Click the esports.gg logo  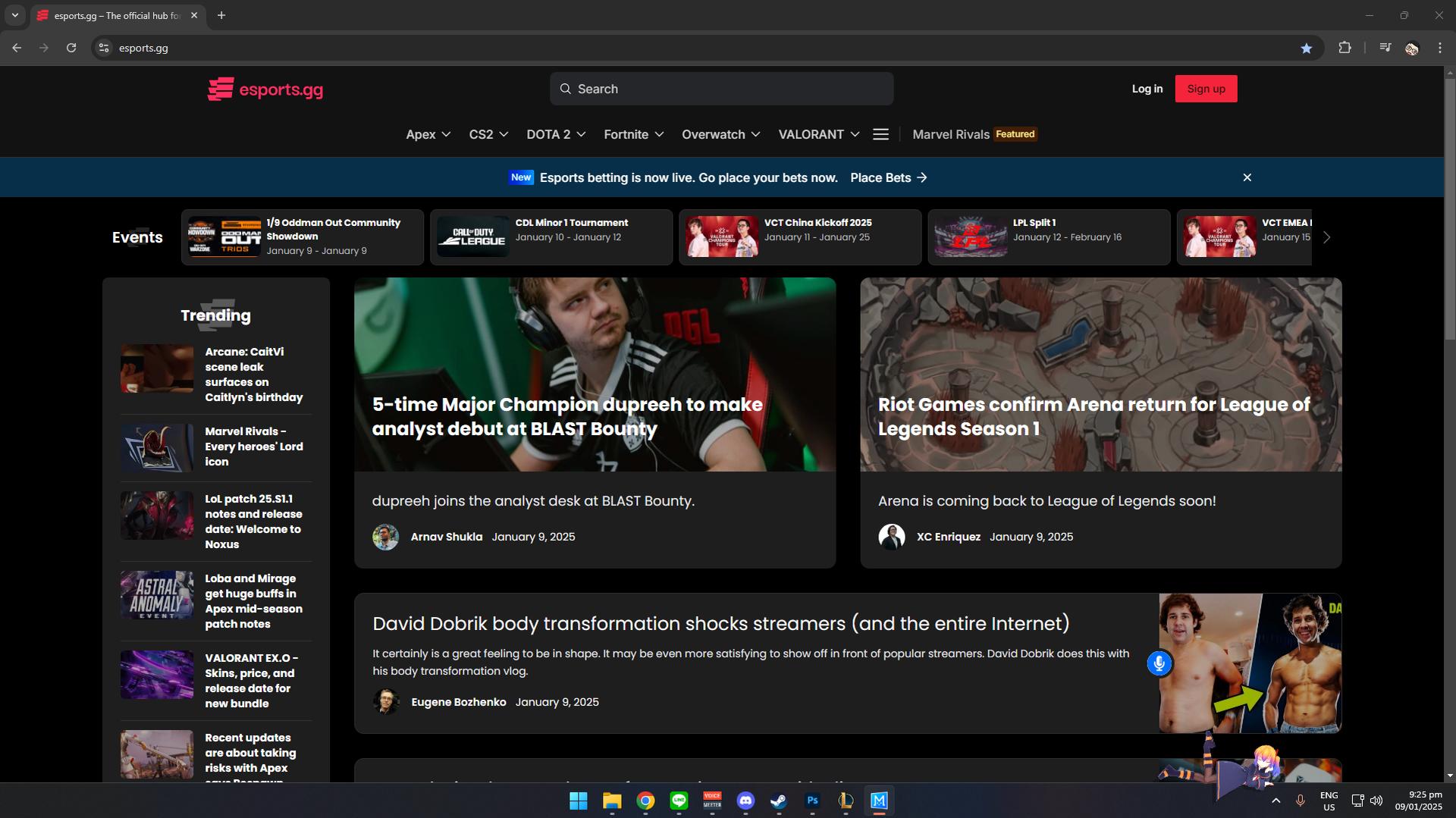(x=265, y=89)
